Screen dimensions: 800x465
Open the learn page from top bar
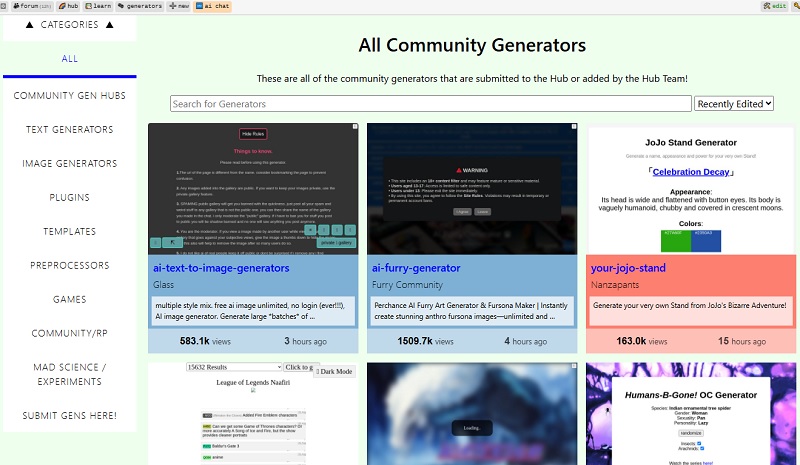(x=102, y=6)
